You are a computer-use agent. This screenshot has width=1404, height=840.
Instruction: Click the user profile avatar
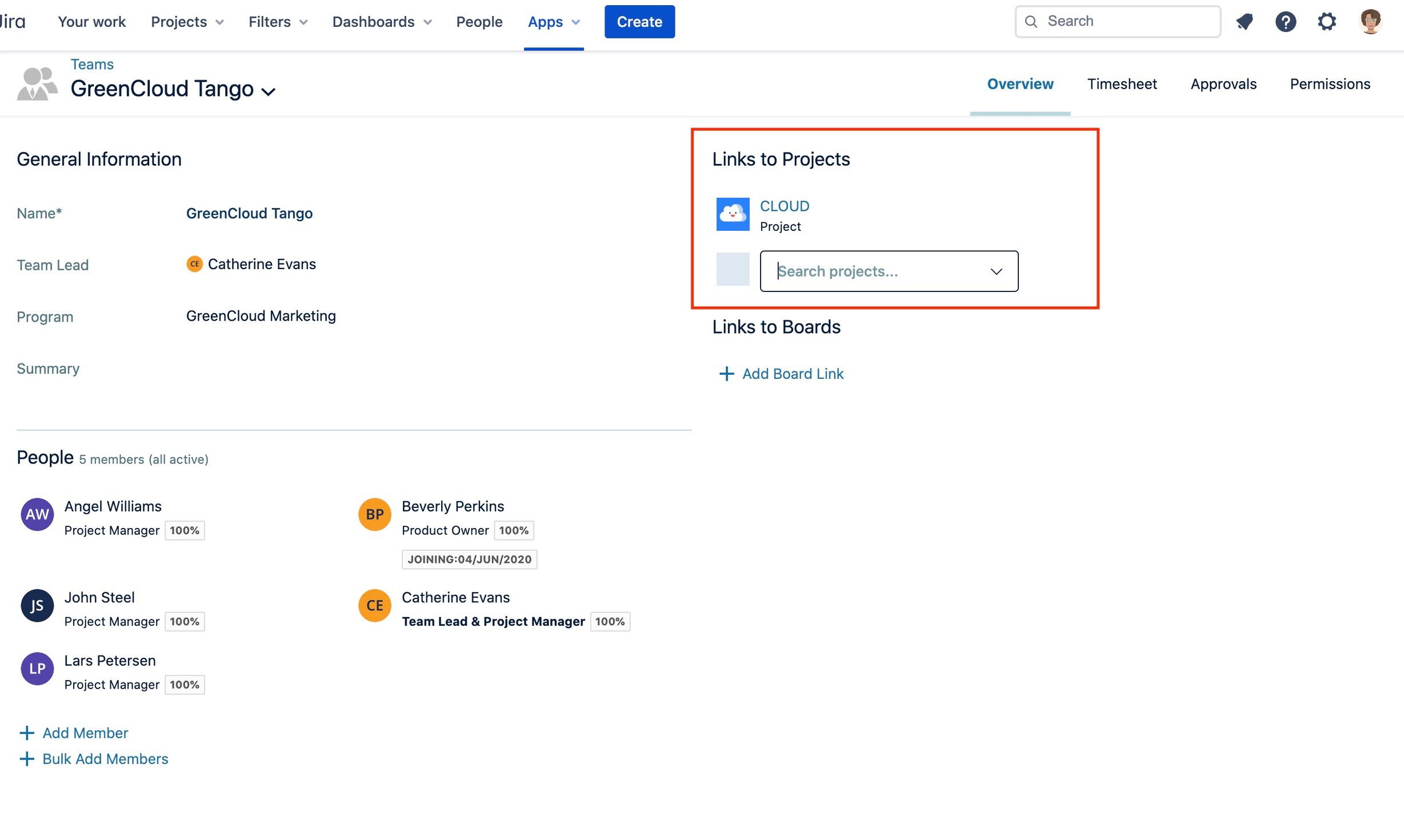click(1370, 22)
